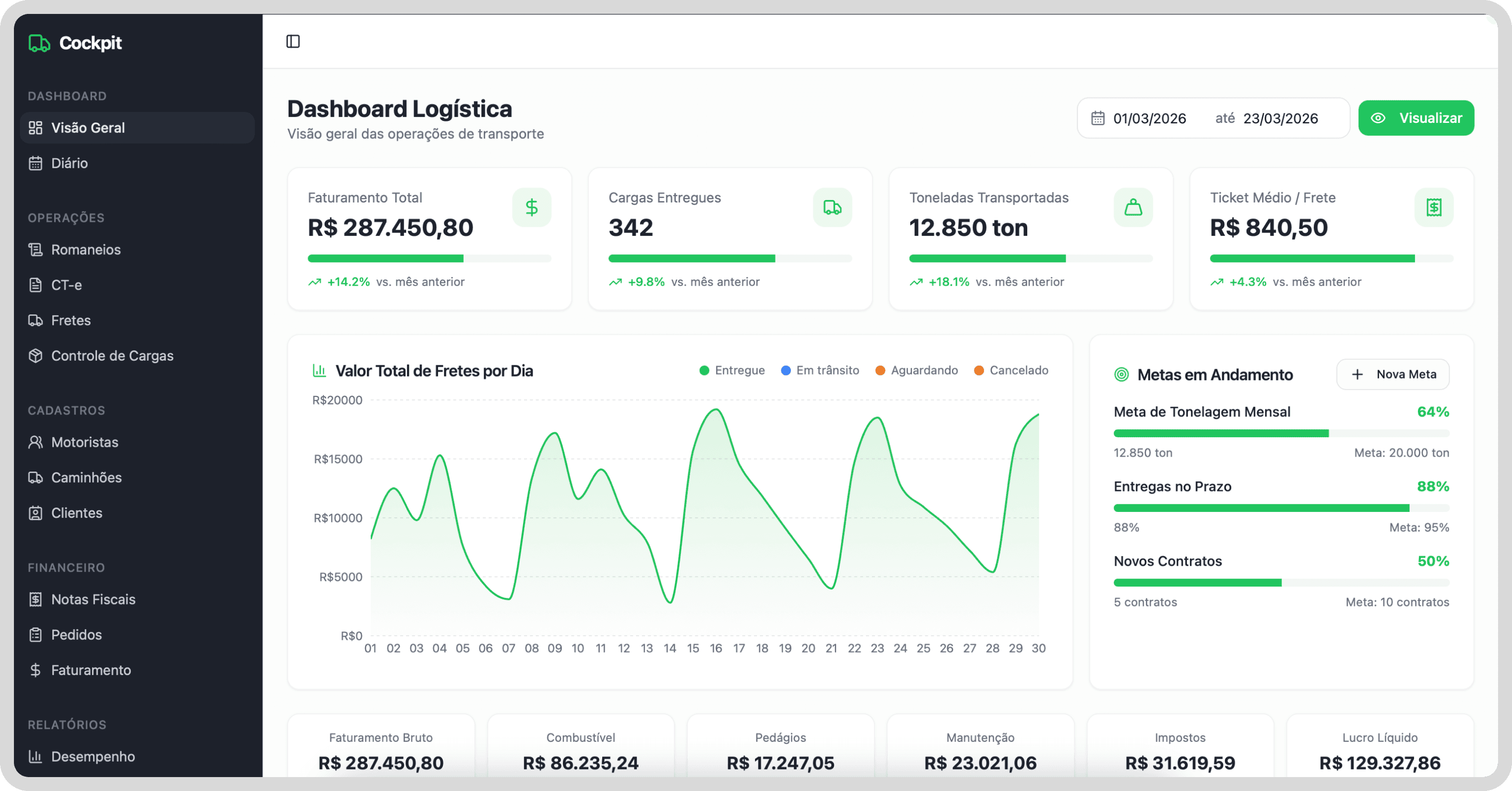Toggle the Em trânsito legend series

(x=820, y=370)
